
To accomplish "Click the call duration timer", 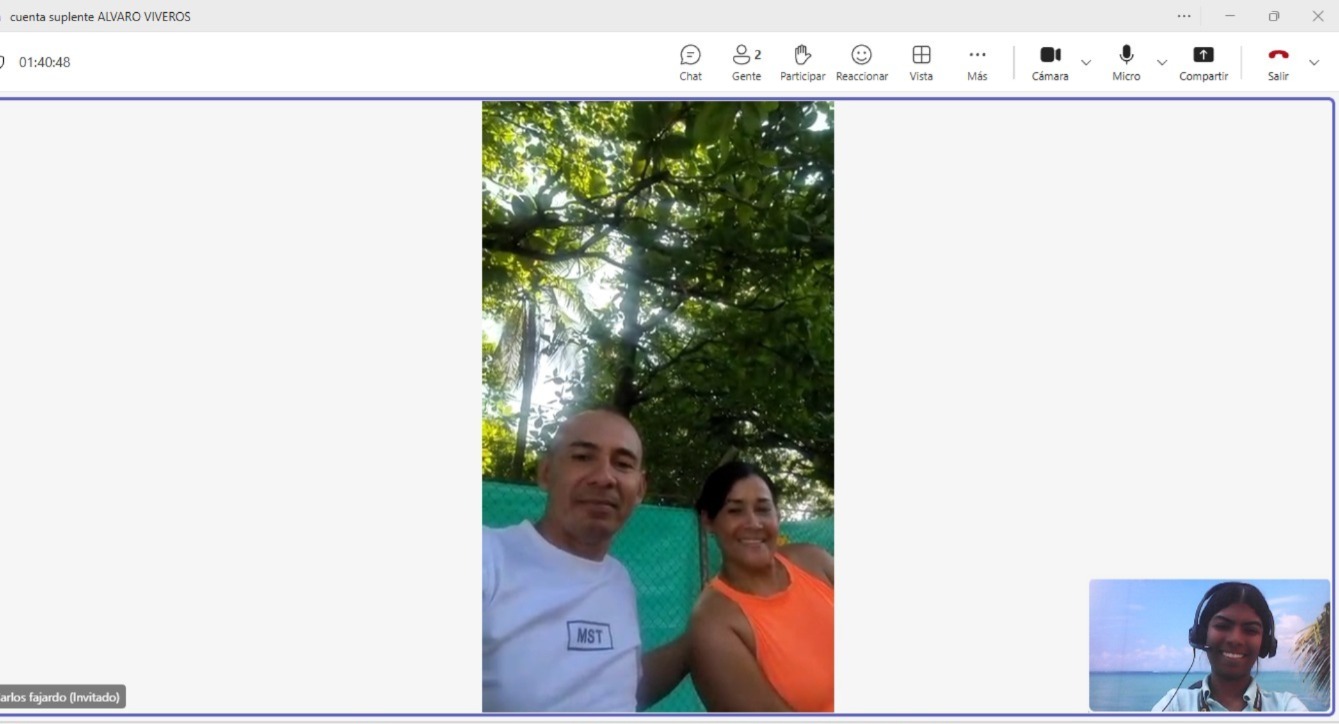I will (44, 62).
